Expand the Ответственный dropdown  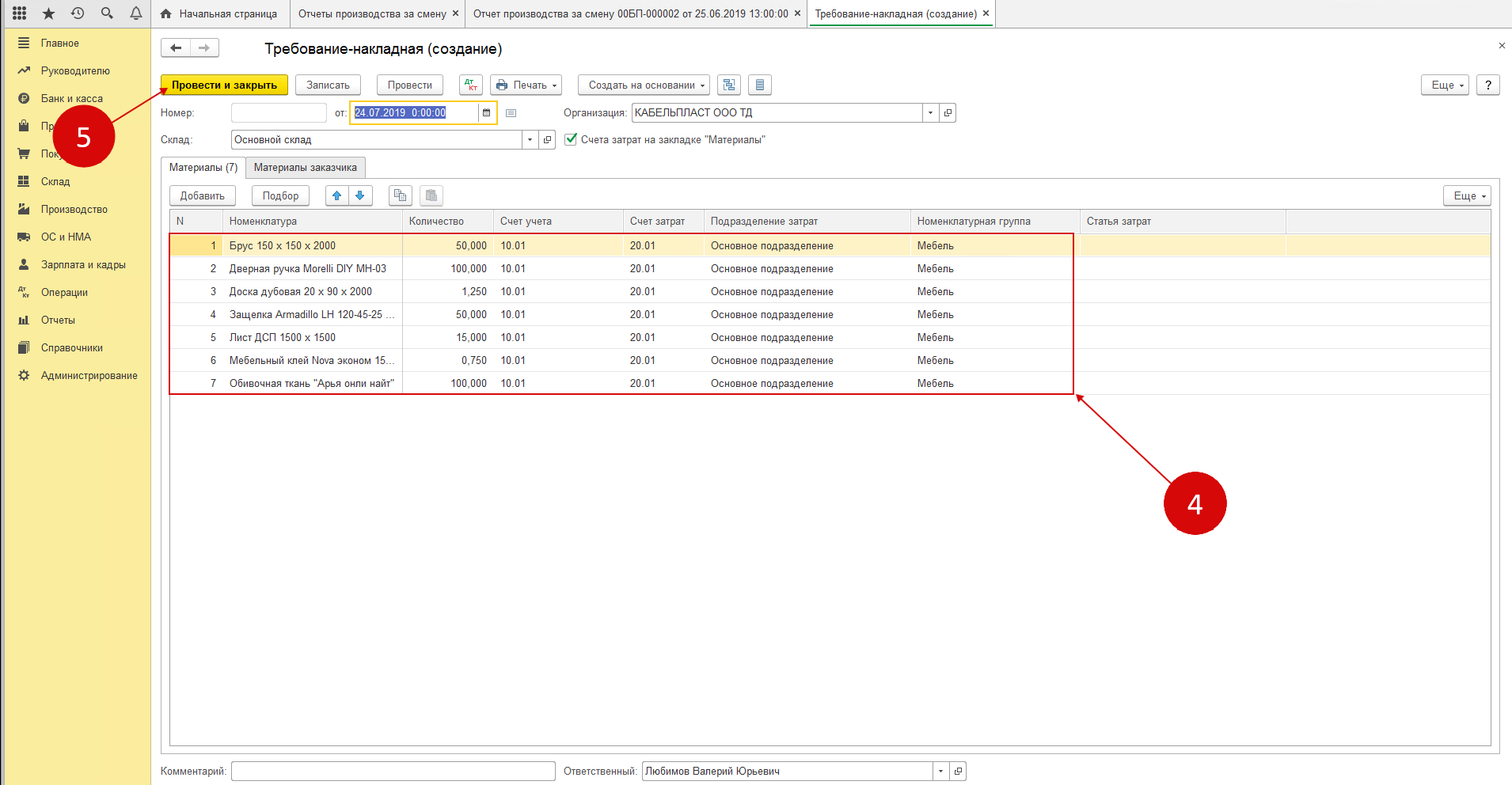pos(941,771)
